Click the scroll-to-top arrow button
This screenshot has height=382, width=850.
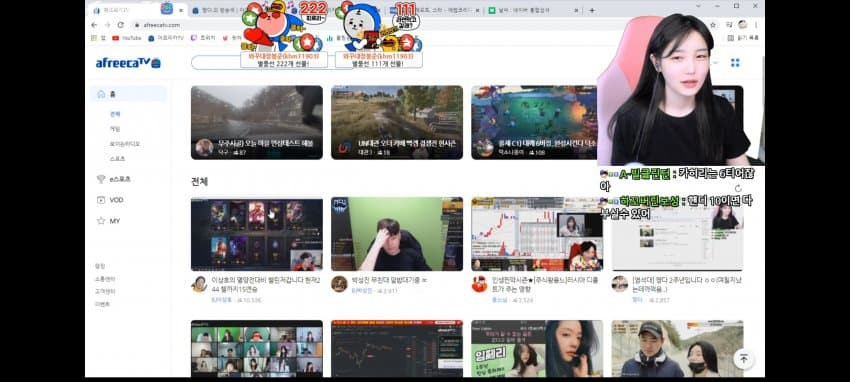pyautogui.click(x=744, y=358)
